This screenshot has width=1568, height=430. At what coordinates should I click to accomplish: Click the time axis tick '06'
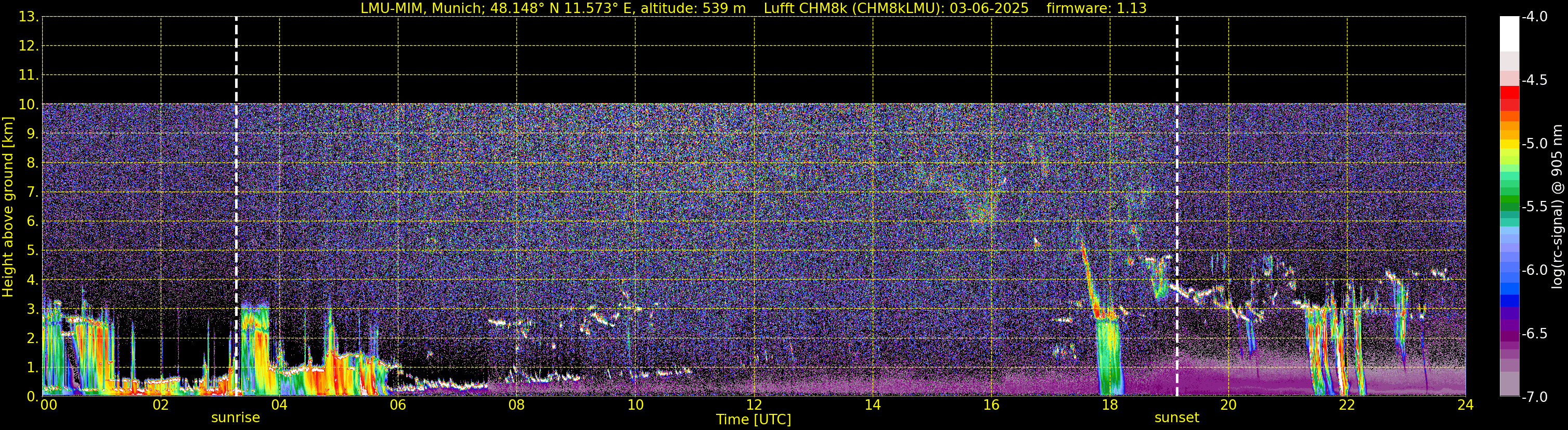click(398, 405)
